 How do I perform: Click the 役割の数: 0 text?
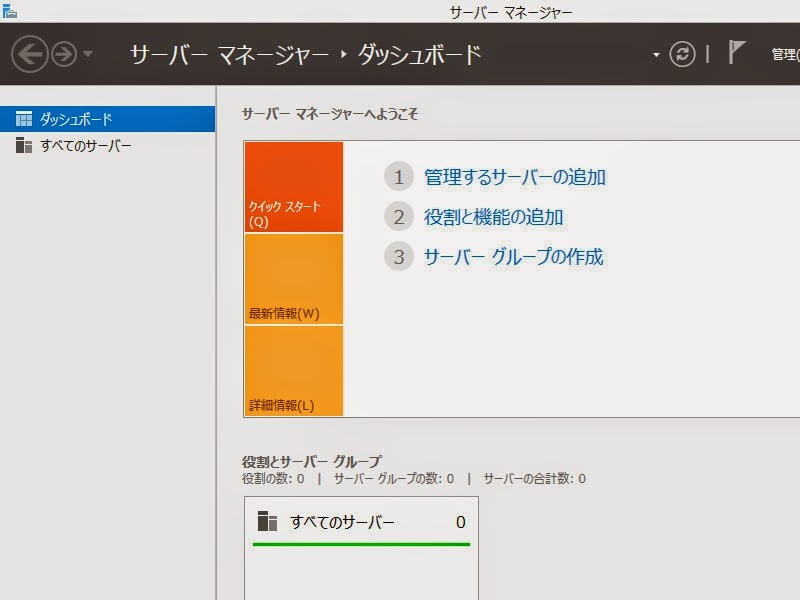pyautogui.click(x=273, y=479)
